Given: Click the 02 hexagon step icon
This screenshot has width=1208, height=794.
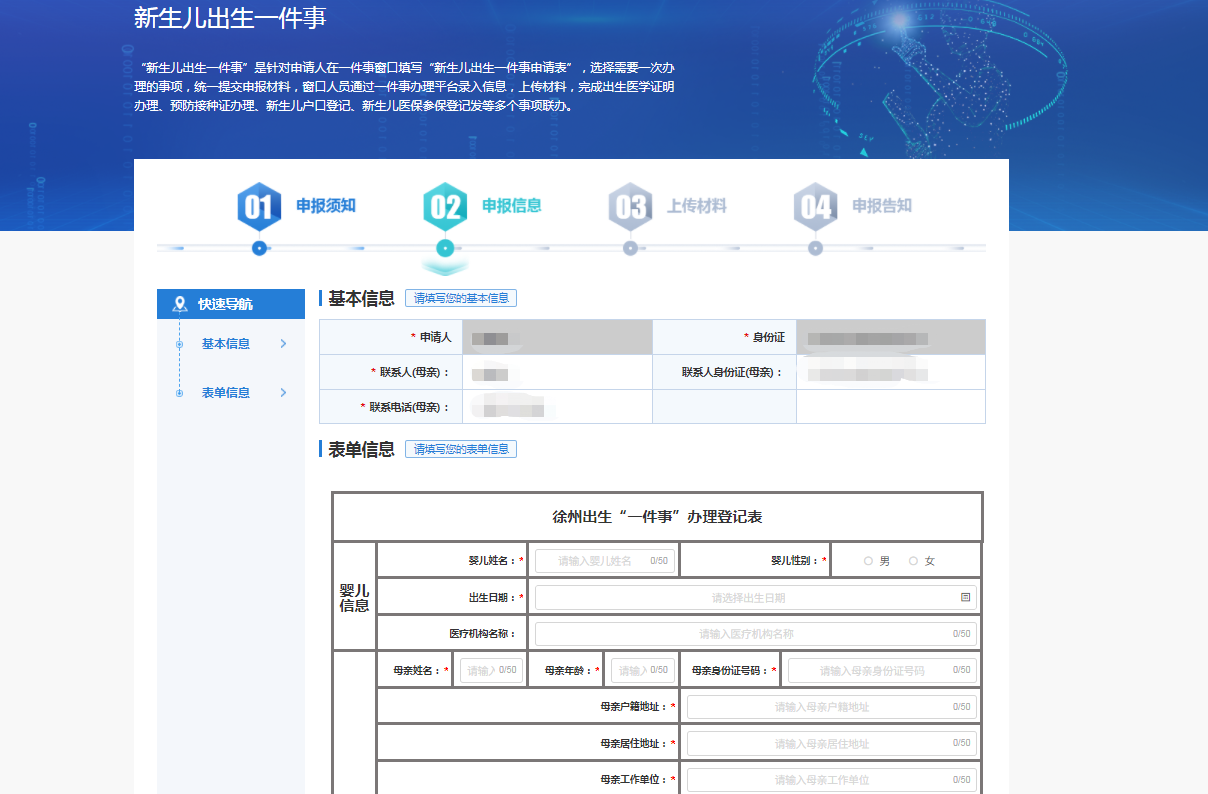Looking at the screenshot, I should 445,207.
